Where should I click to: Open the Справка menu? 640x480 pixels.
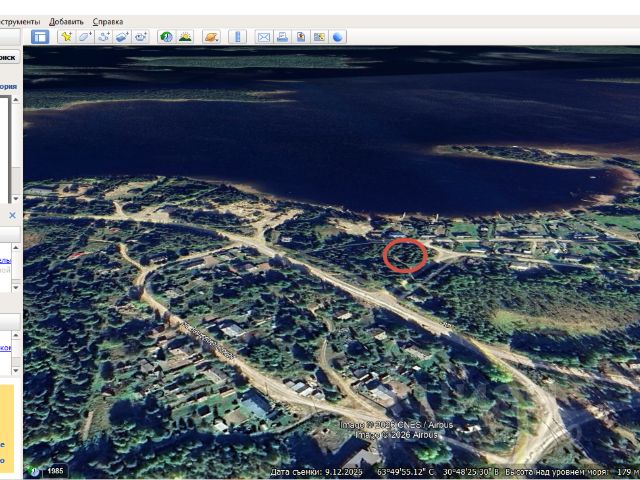point(108,22)
